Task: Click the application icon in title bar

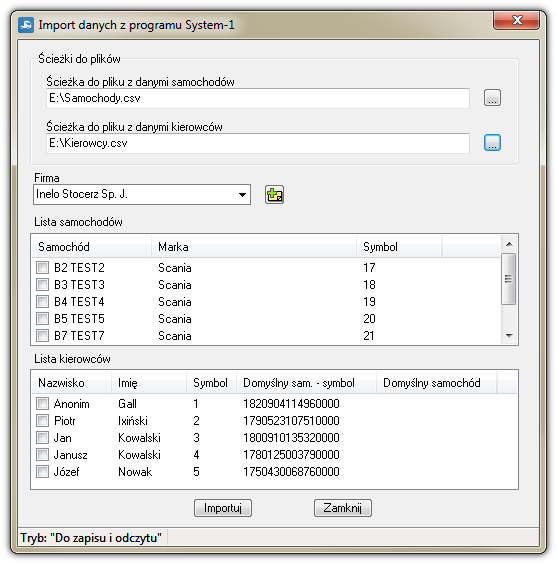Action: [26, 25]
